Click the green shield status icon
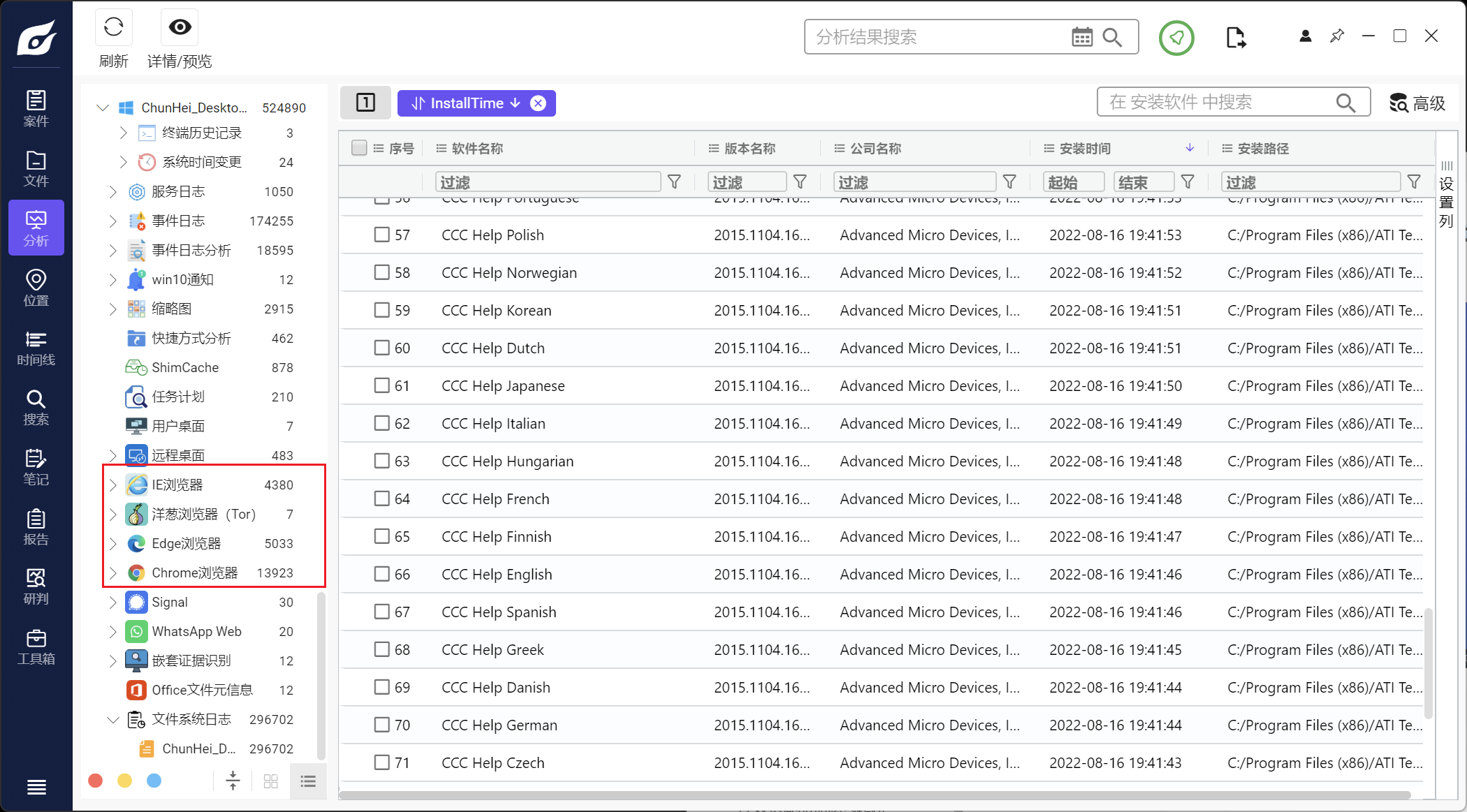1467x812 pixels. point(1176,38)
